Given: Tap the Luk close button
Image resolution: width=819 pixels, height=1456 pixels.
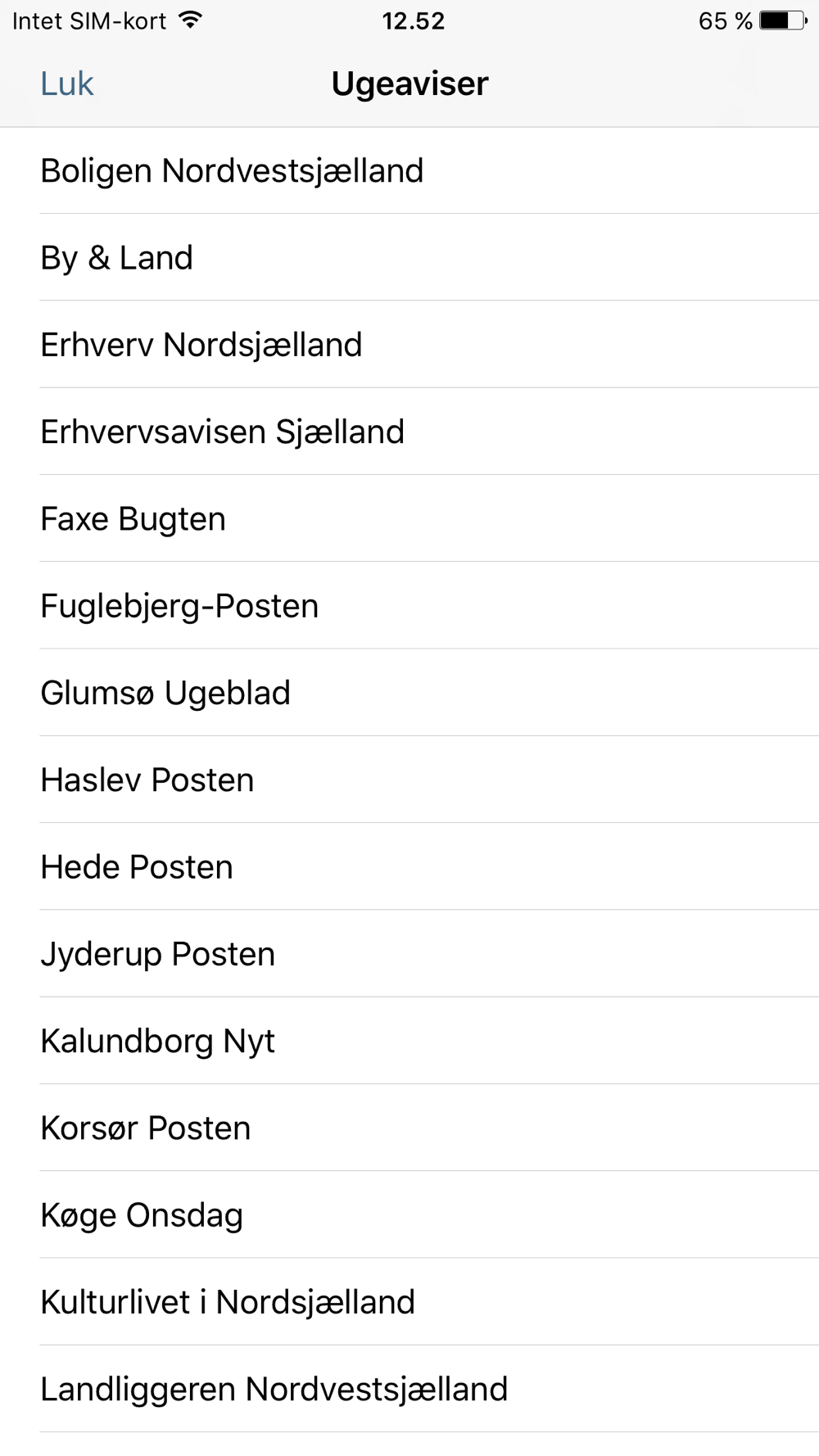Looking at the screenshot, I should (x=67, y=84).
